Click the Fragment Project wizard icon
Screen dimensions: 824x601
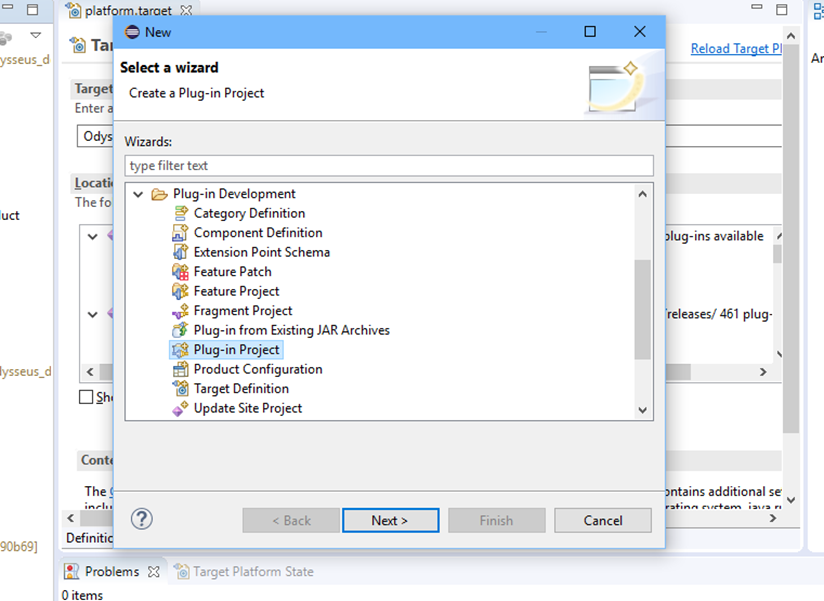pos(181,310)
